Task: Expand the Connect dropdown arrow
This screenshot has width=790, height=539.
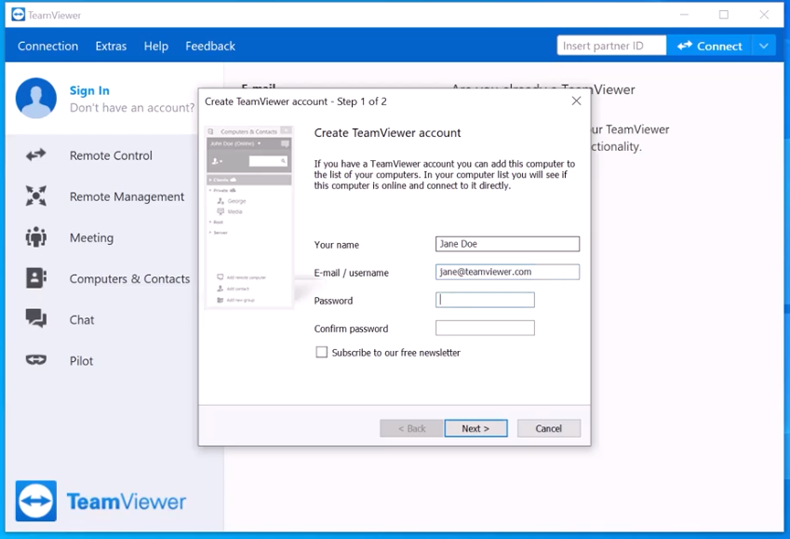Action: pyautogui.click(x=764, y=46)
